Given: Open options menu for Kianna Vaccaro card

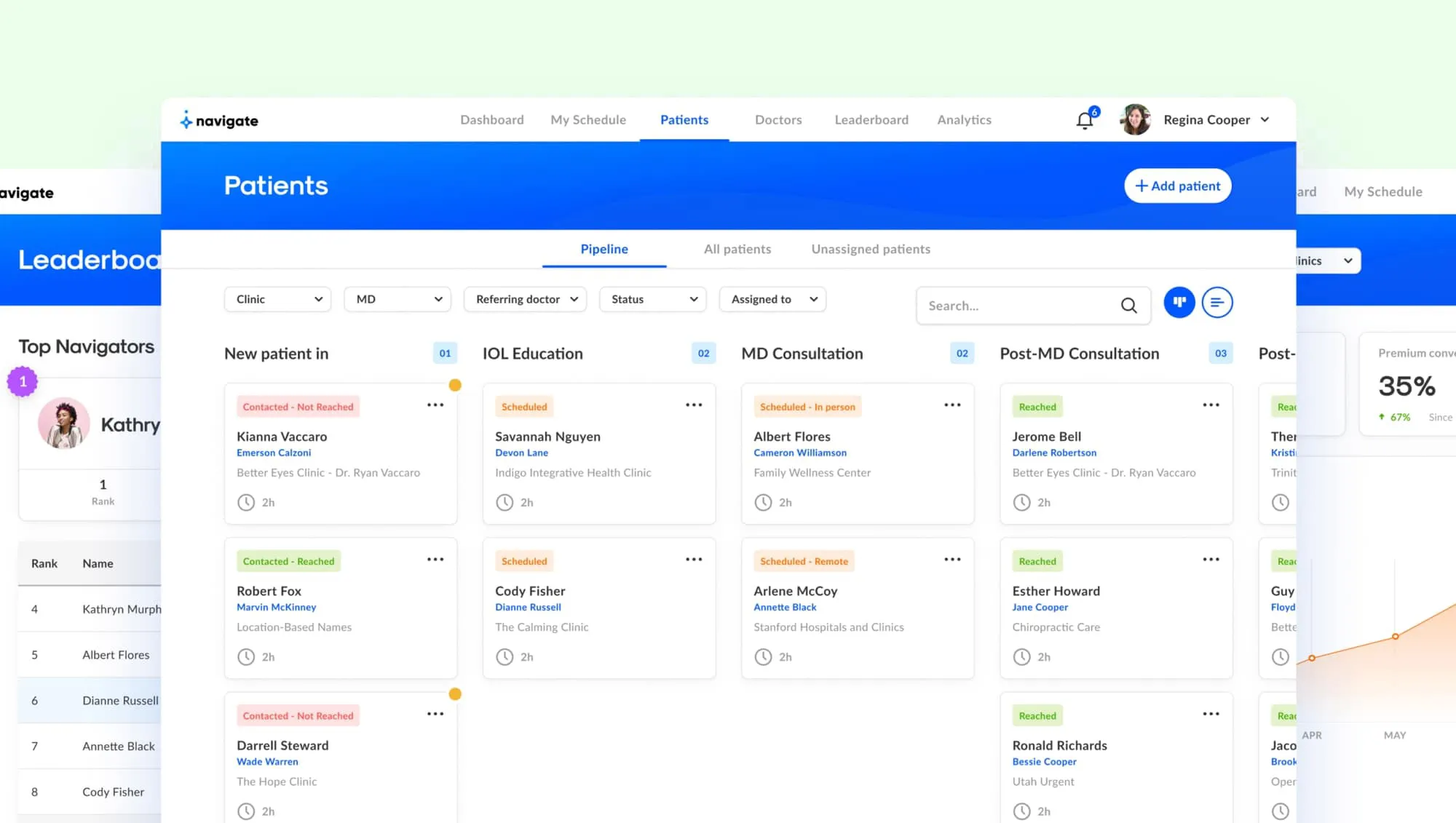Looking at the screenshot, I should coord(435,405).
